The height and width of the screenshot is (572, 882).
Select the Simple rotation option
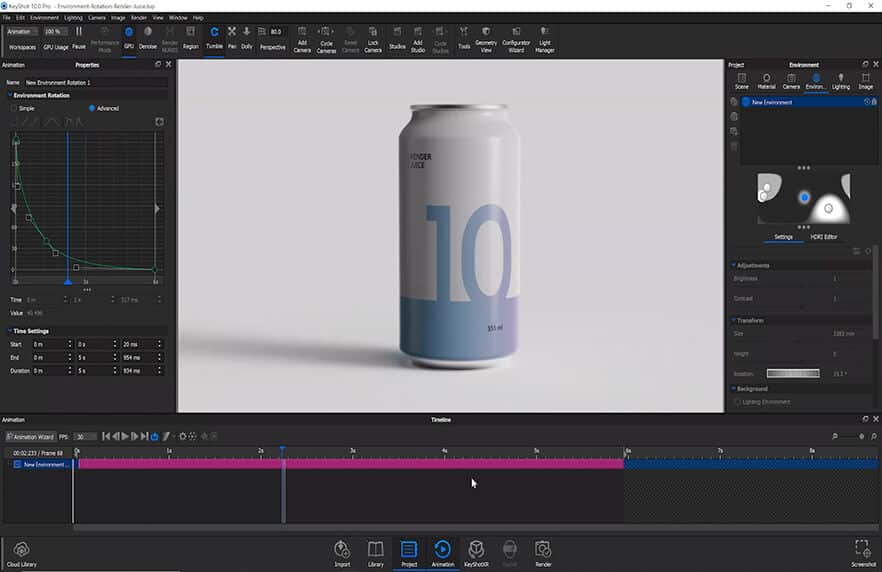coord(13,108)
